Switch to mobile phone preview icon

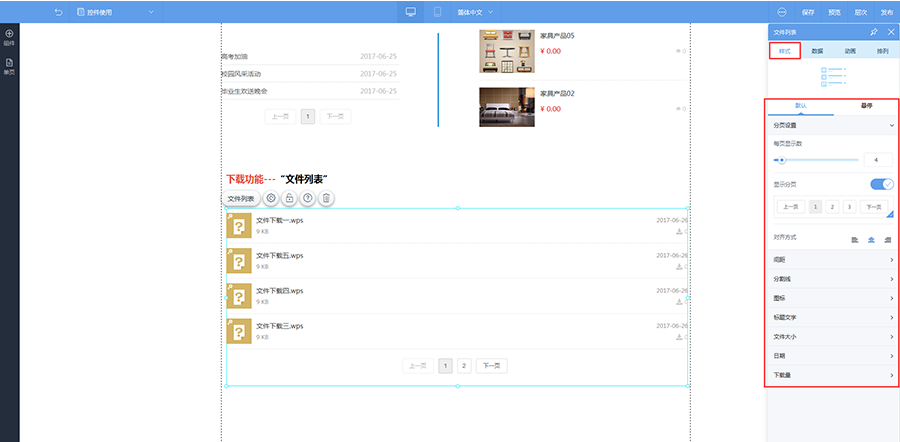tap(437, 11)
